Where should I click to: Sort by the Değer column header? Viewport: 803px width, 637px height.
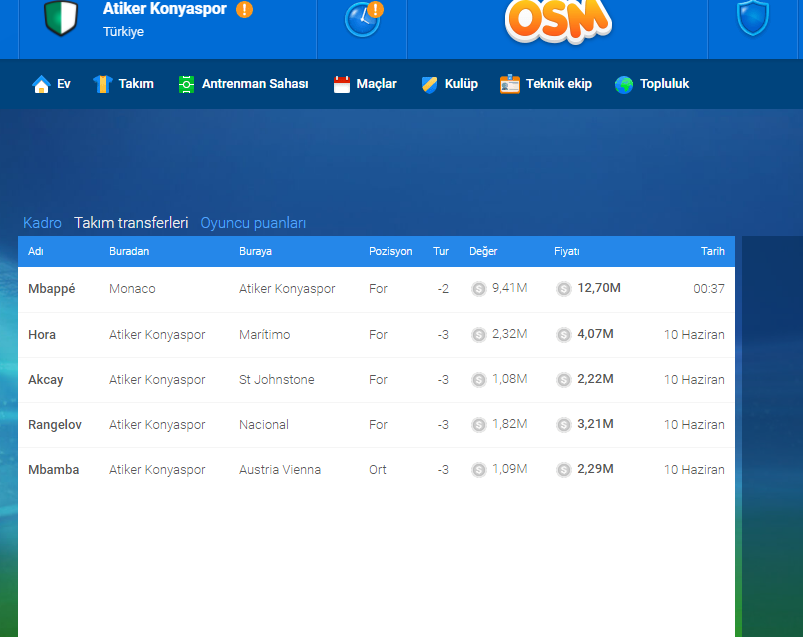pyautogui.click(x=483, y=251)
